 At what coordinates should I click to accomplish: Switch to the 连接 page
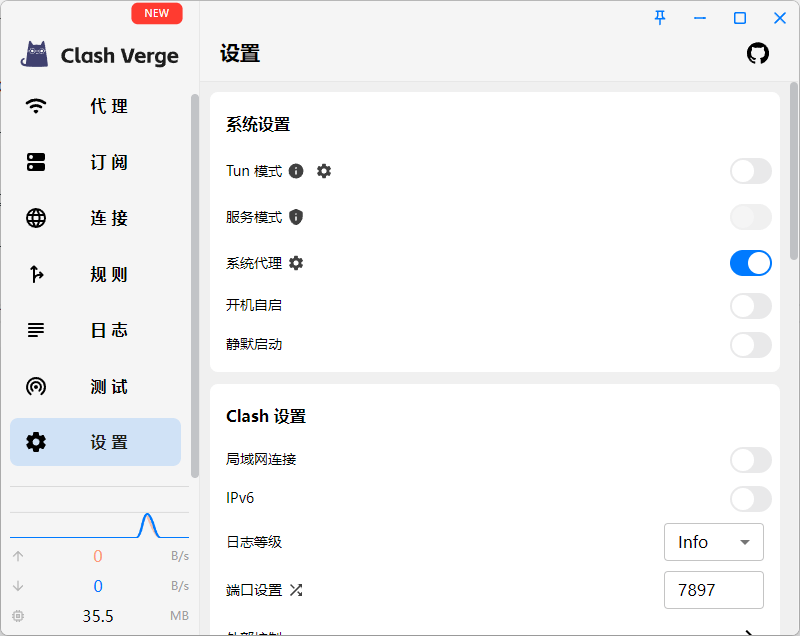pos(96,219)
